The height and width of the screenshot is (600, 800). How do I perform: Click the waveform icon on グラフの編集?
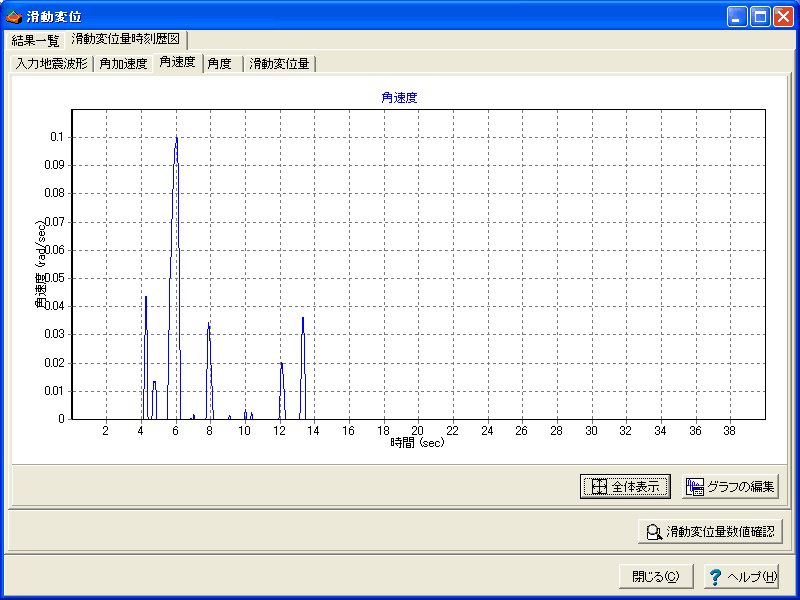695,487
